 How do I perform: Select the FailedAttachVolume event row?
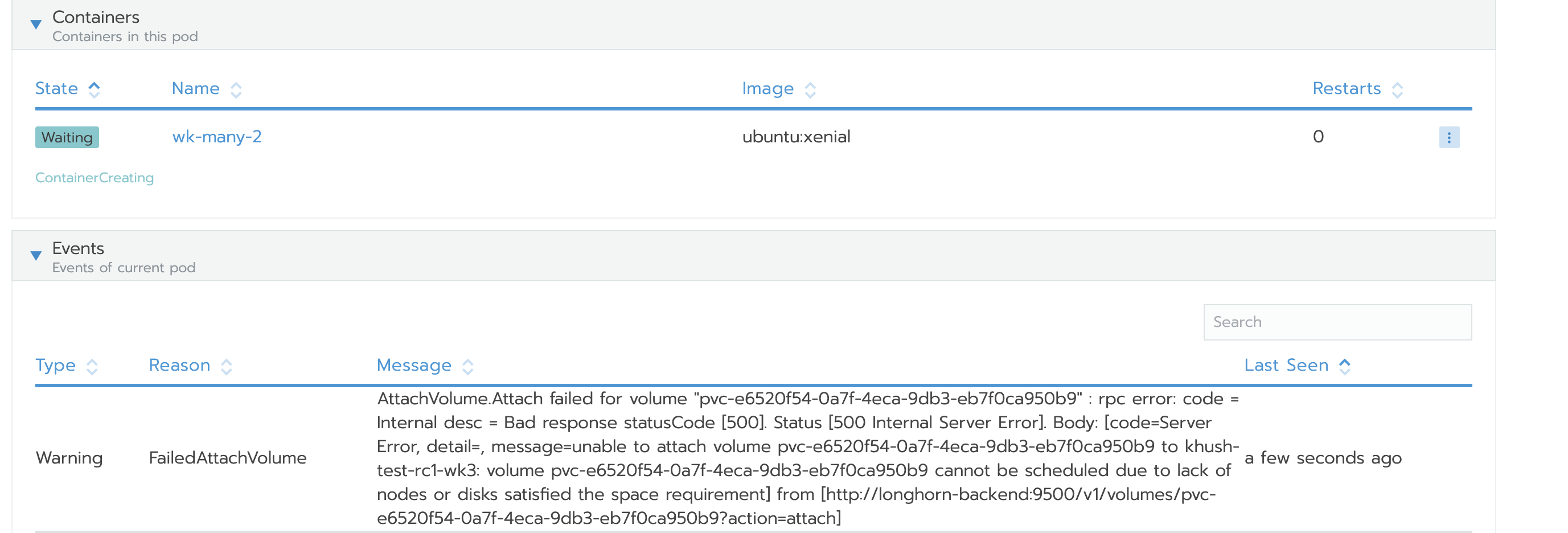[730, 458]
